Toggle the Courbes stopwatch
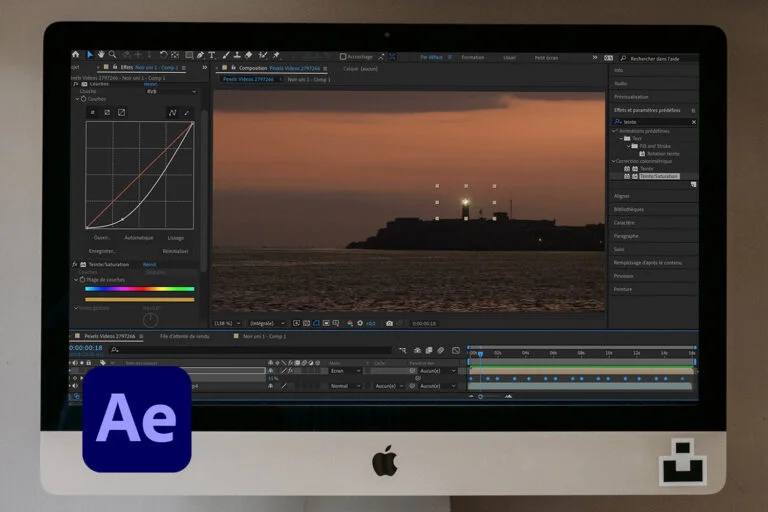This screenshot has height=512, width=768. coord(84,99)
